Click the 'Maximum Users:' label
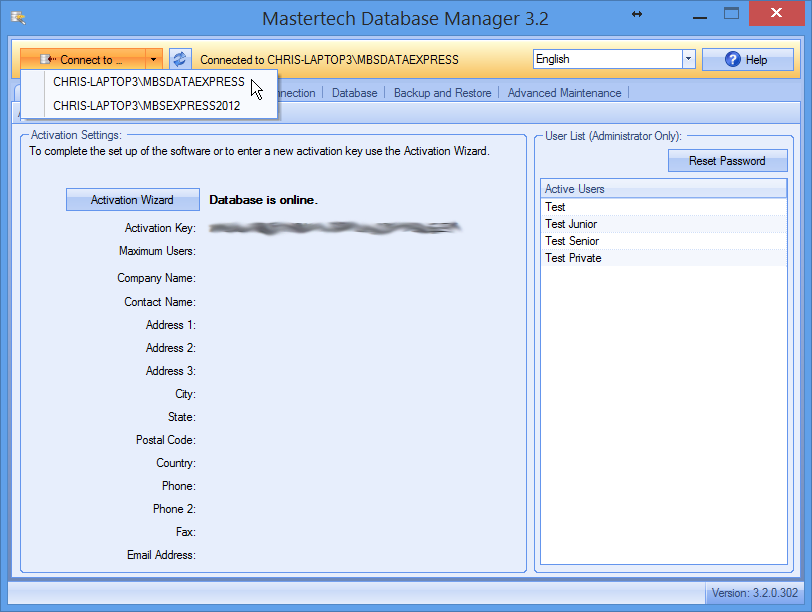 [157, 251]
